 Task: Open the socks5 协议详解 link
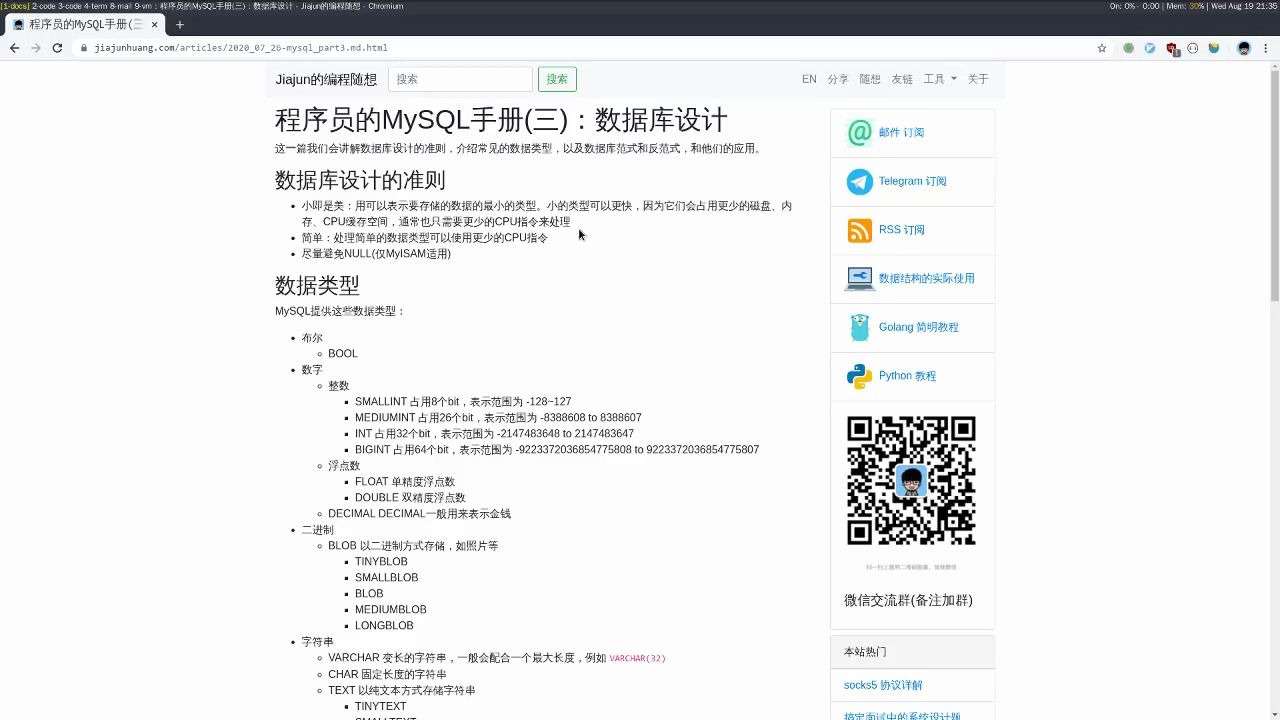(883, 685)
